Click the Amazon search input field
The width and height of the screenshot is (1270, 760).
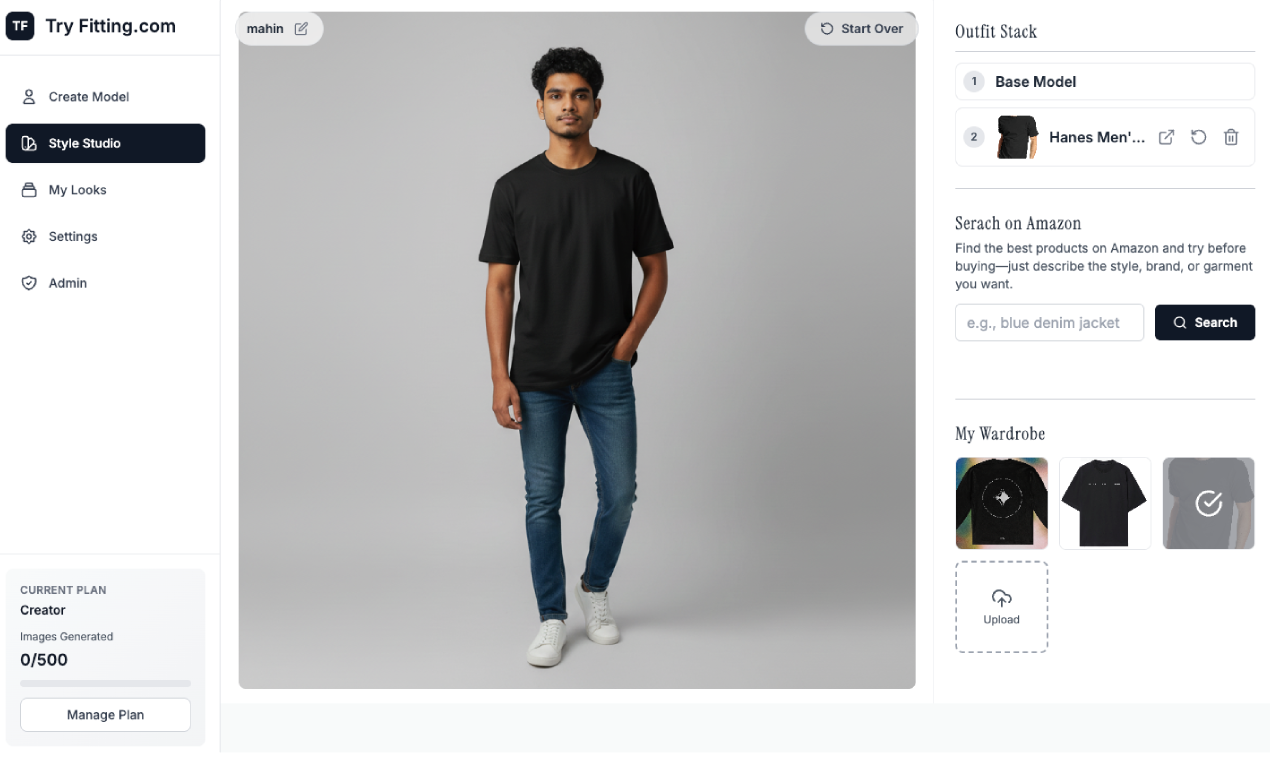[x=1049, y=322]
